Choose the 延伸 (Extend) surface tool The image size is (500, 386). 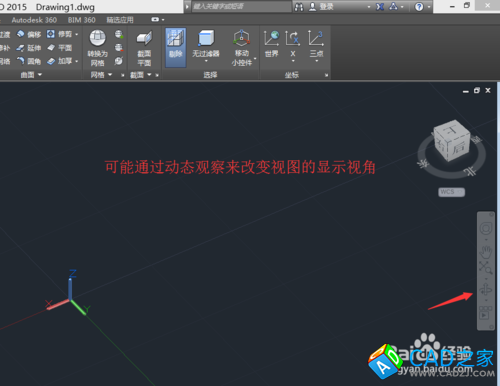coord(29,48)
